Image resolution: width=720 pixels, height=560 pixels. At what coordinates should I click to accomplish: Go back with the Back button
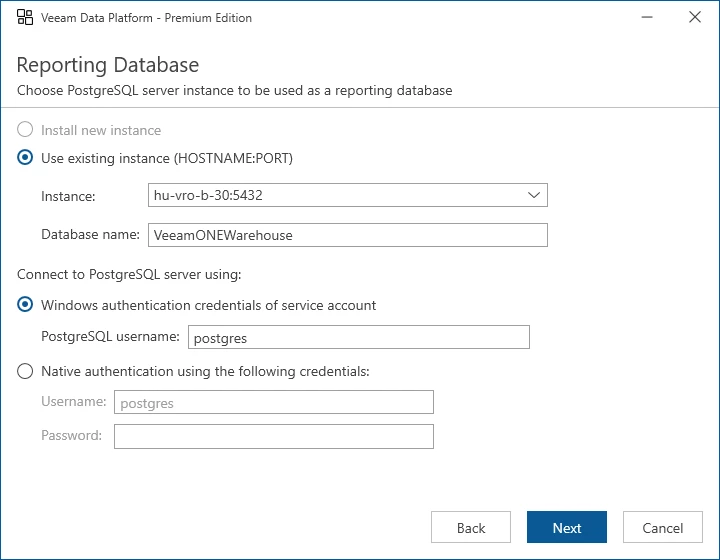tap(471, 528)
